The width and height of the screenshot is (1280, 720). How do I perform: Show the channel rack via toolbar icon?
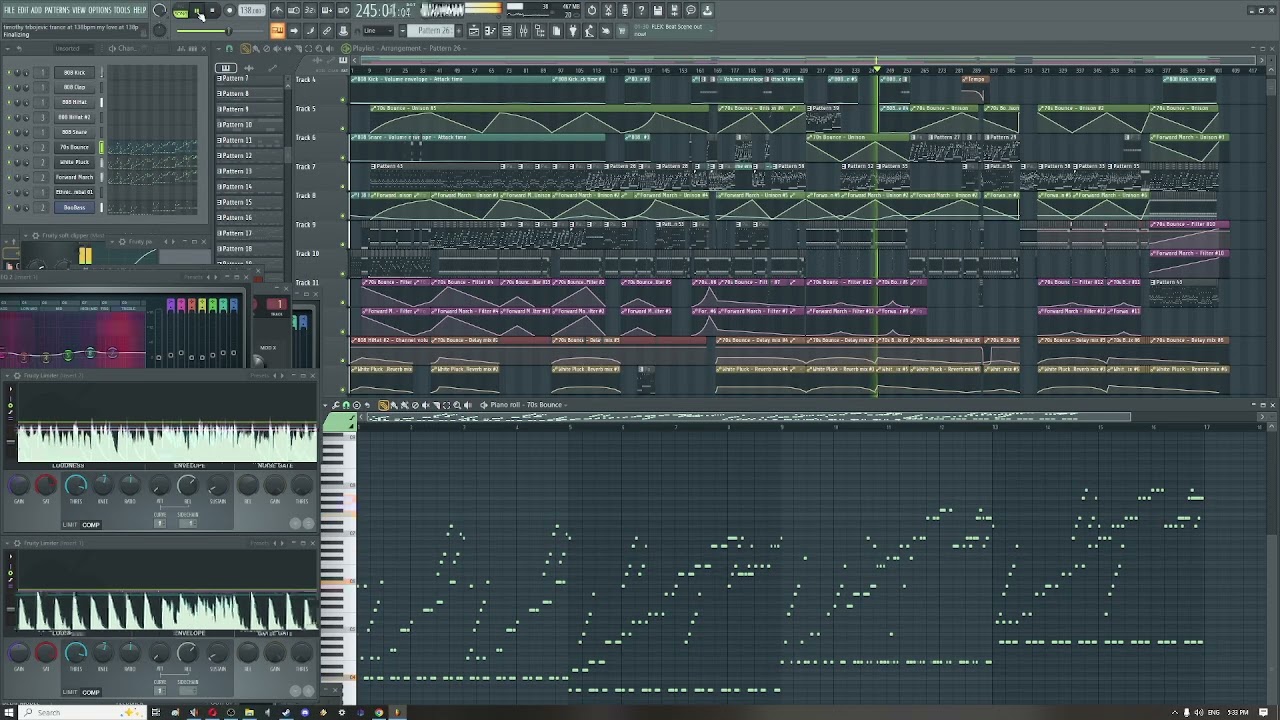point(507,31)
